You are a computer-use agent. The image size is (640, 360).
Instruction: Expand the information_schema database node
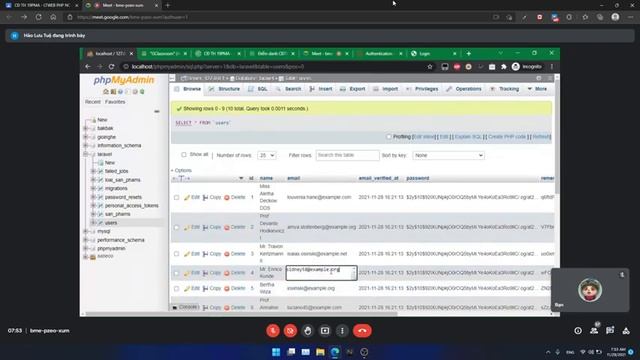pyautogui.click(x=86, y=145)
